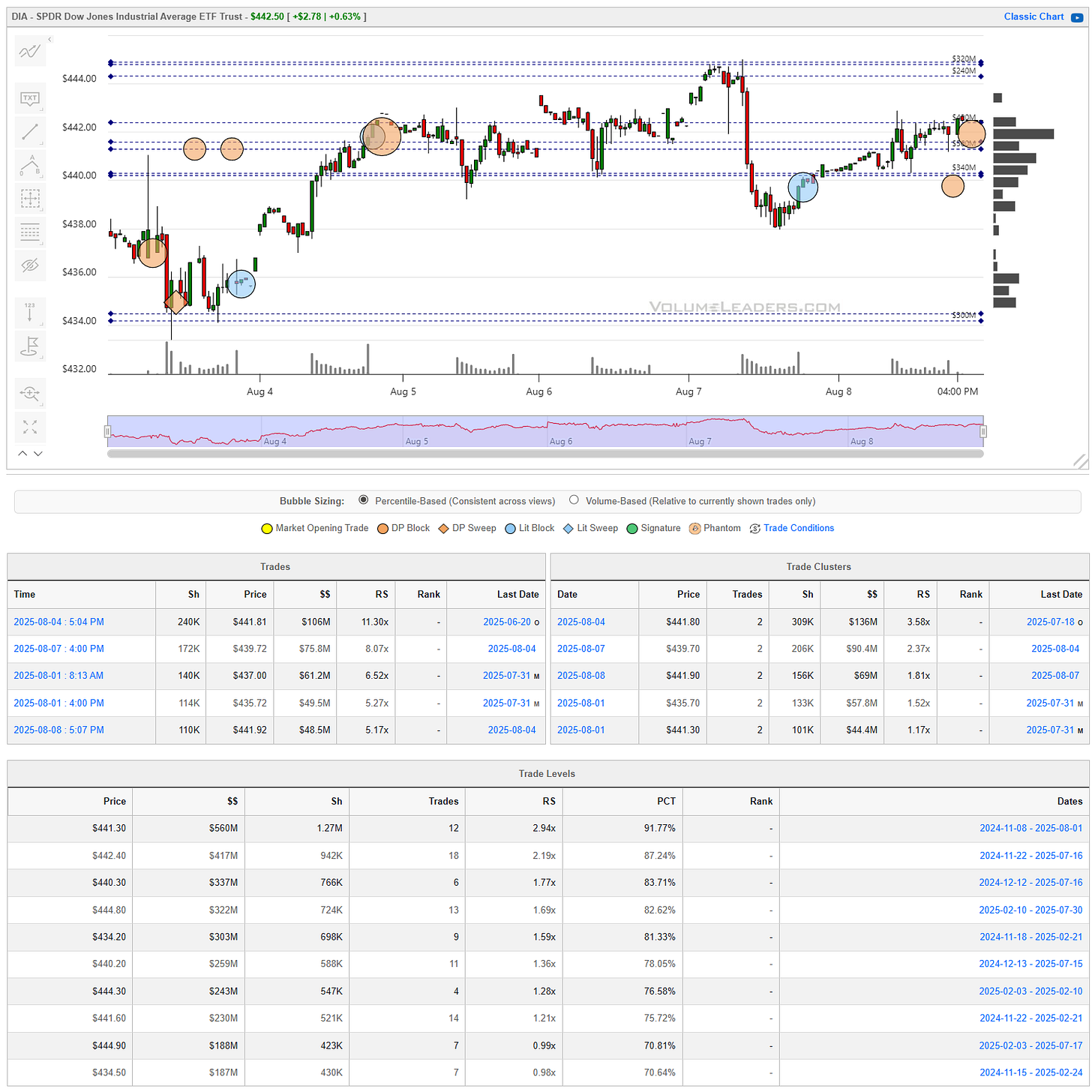Sort Trade Levels by Dates column header
This screenshot has width=1092, height=1092.
click(934, 802)
